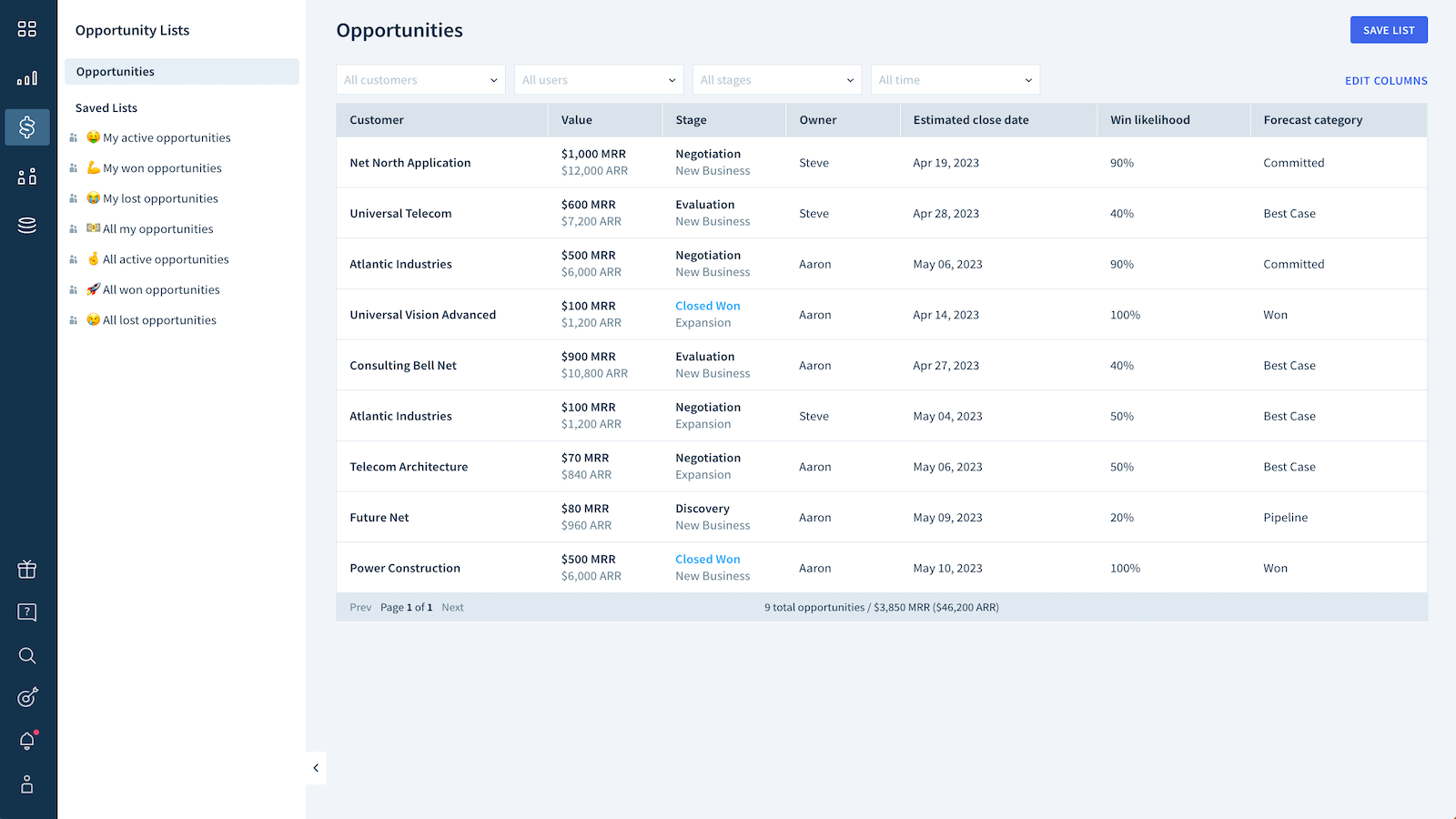The image size is (1456, 819).
Task: Open the dashboard grid icon in sidebar
Action: (x=27, y=29)
